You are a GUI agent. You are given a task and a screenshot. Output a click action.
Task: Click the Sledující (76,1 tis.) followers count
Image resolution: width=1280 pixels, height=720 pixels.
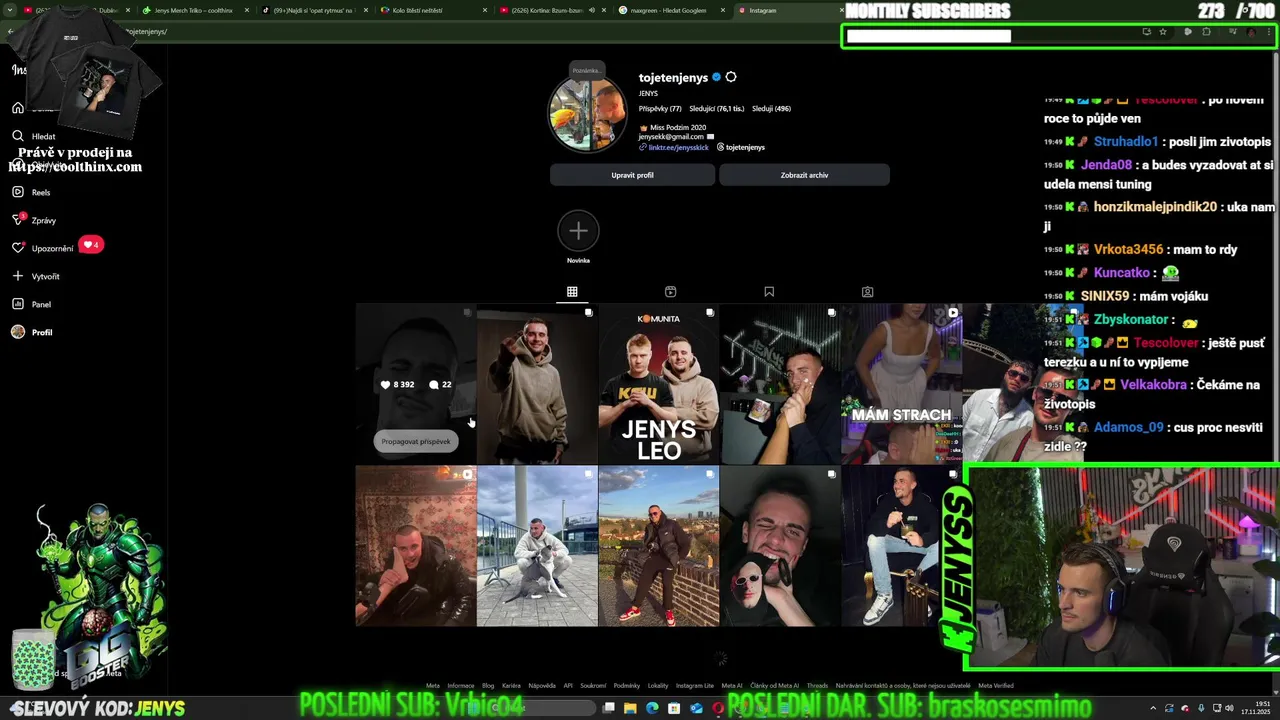pos(717,108)
